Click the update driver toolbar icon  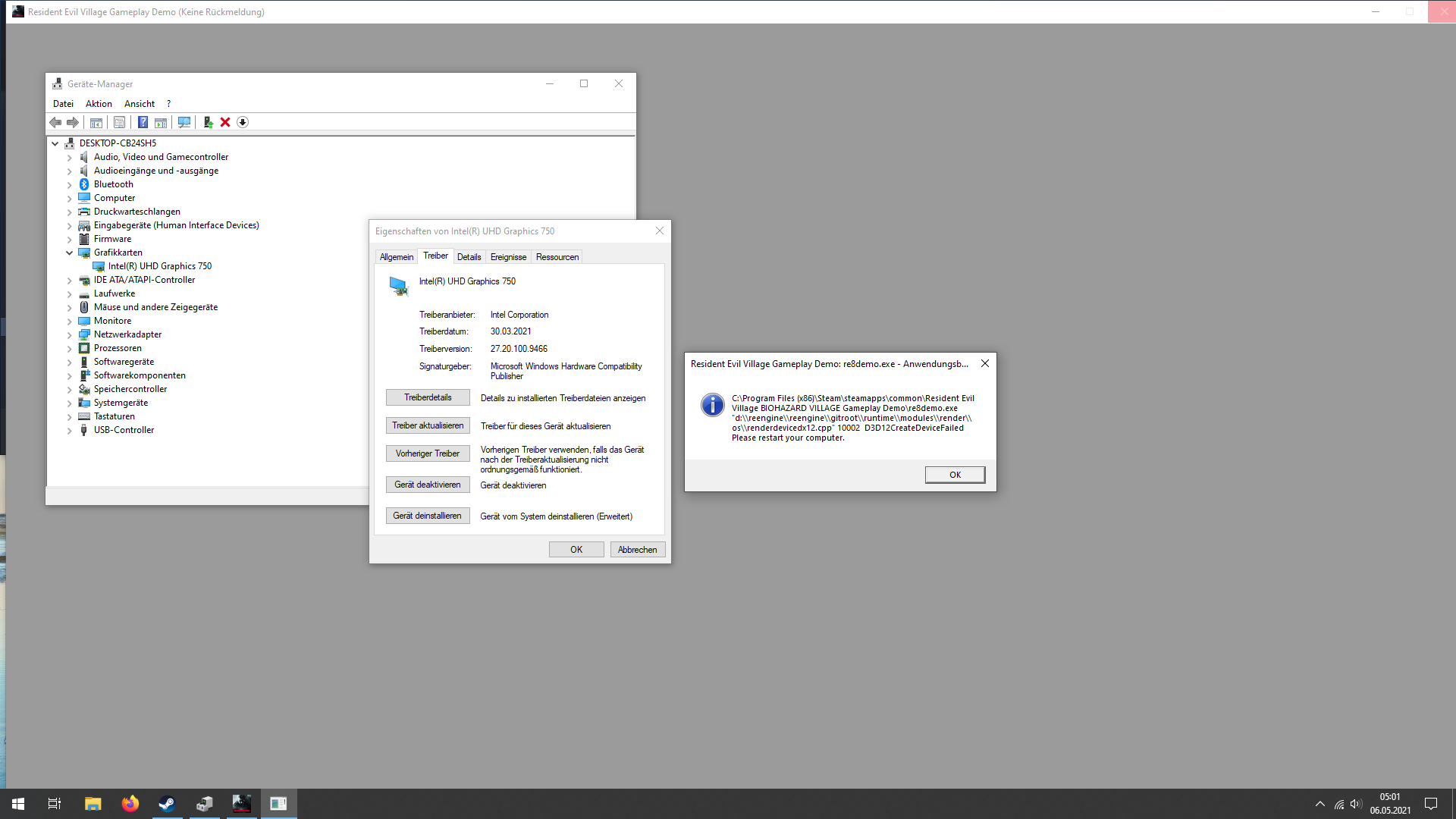[208, 122]
